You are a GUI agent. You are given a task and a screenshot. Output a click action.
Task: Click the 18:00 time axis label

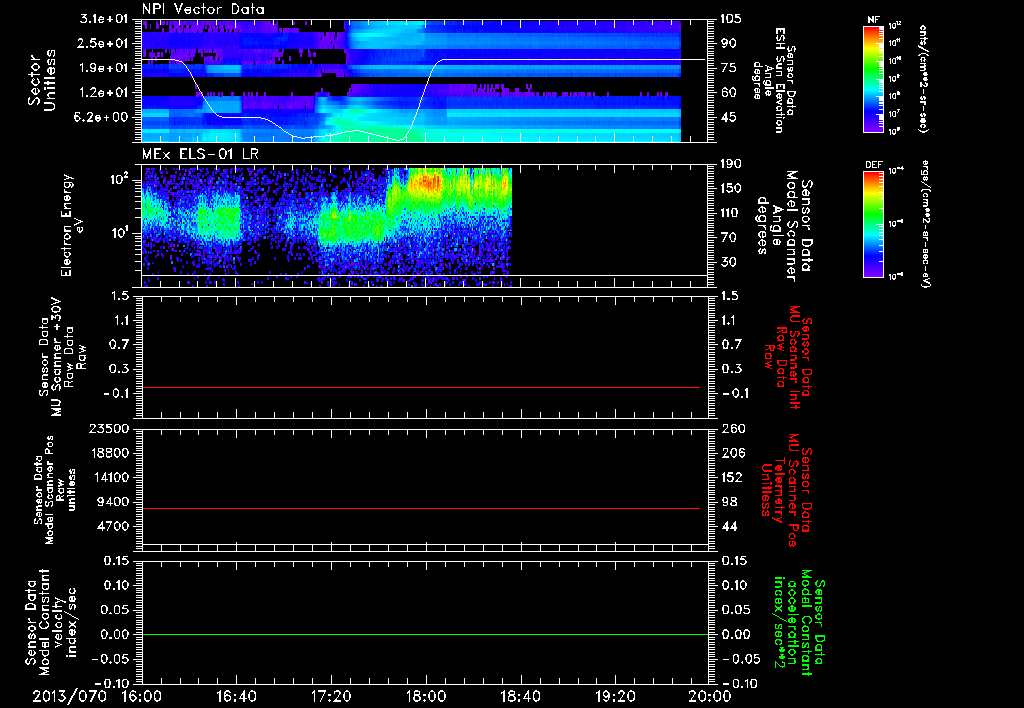pyautogui.click(x=426, y=696)
